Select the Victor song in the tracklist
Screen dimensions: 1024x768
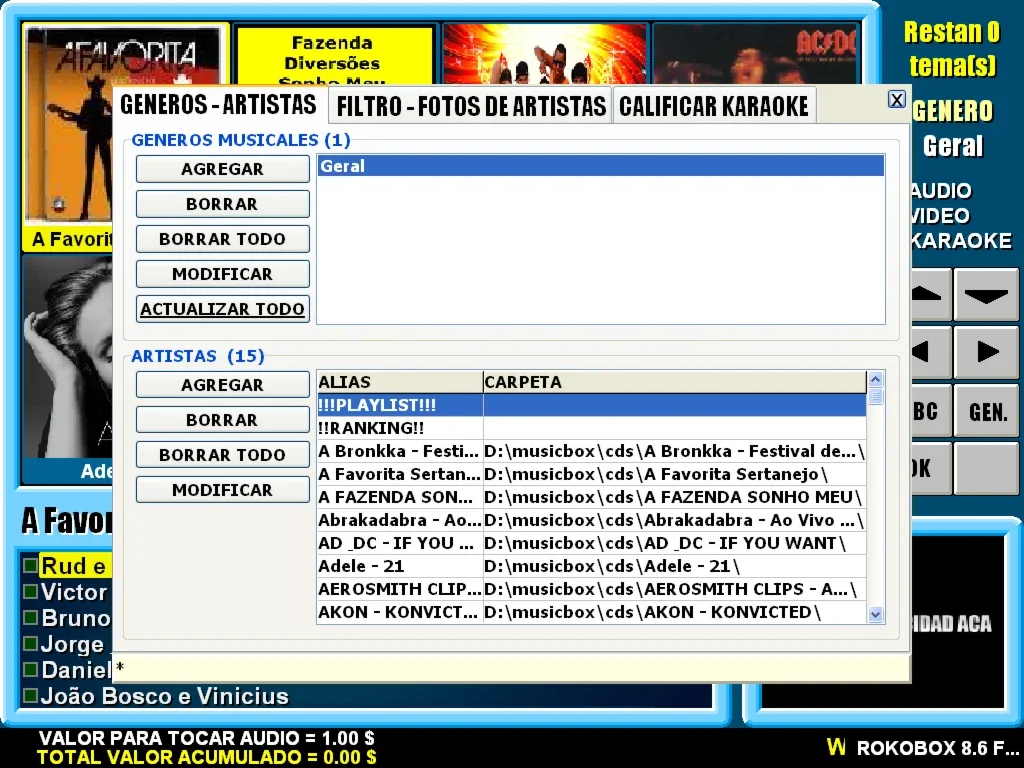point(74,592)
